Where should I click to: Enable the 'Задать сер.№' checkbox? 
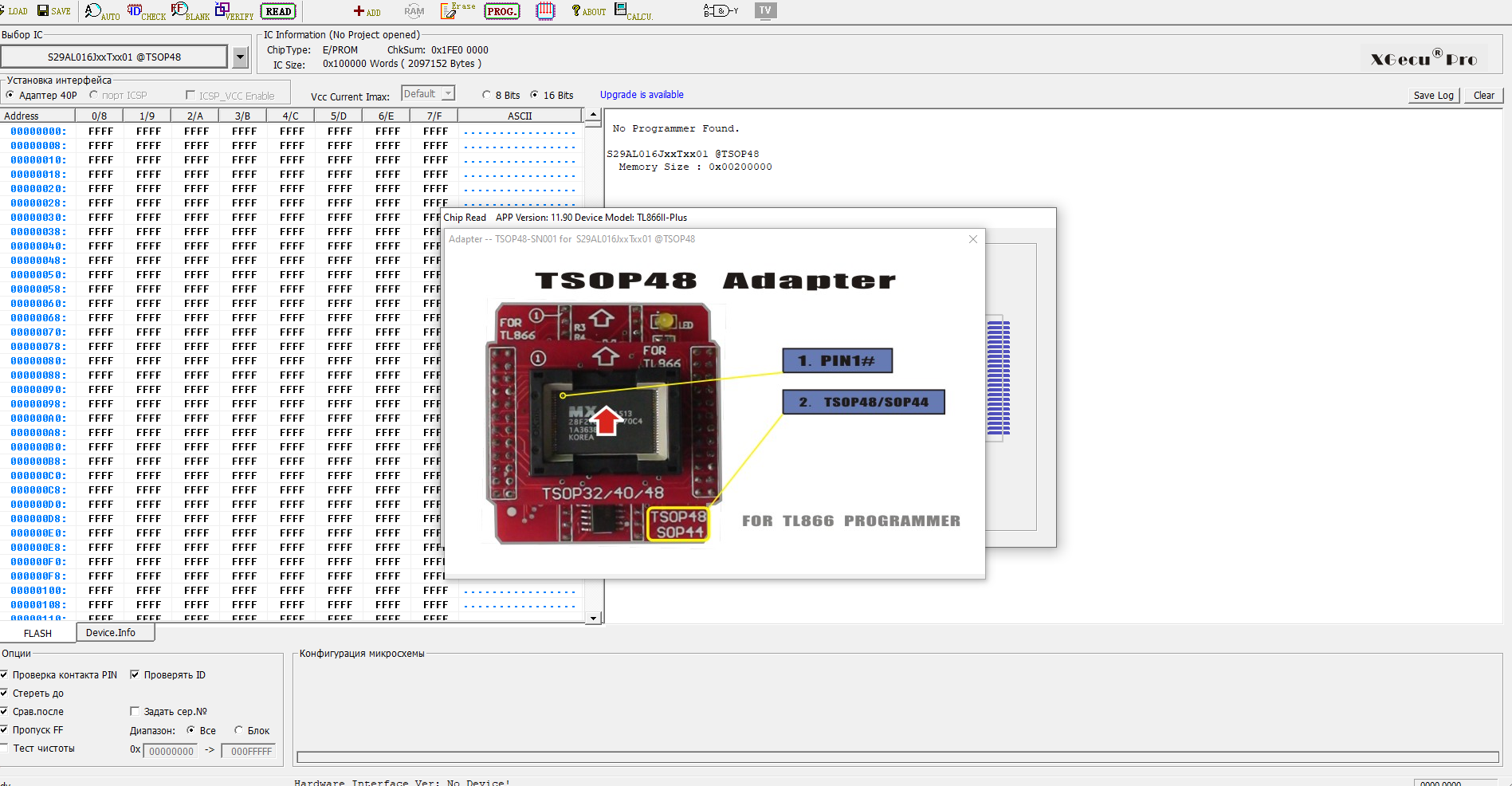(x=135, y=711)
